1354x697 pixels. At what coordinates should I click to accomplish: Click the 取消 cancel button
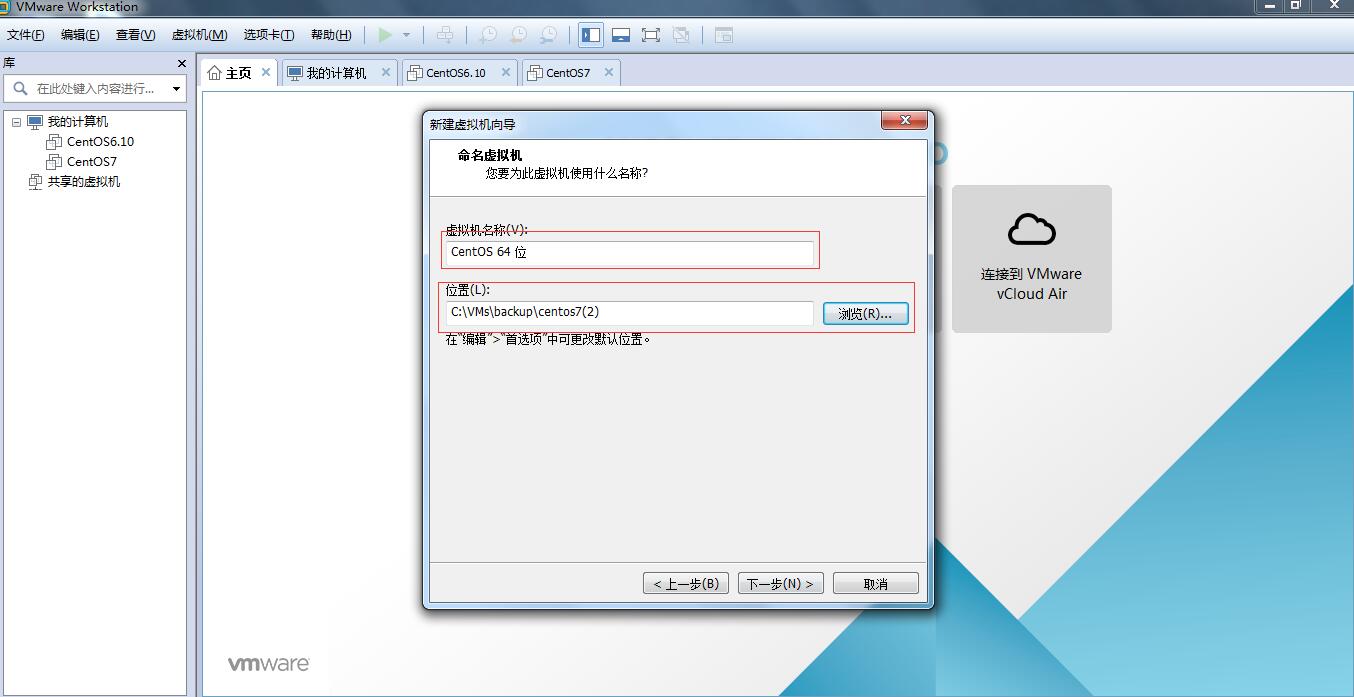(875, 583)
